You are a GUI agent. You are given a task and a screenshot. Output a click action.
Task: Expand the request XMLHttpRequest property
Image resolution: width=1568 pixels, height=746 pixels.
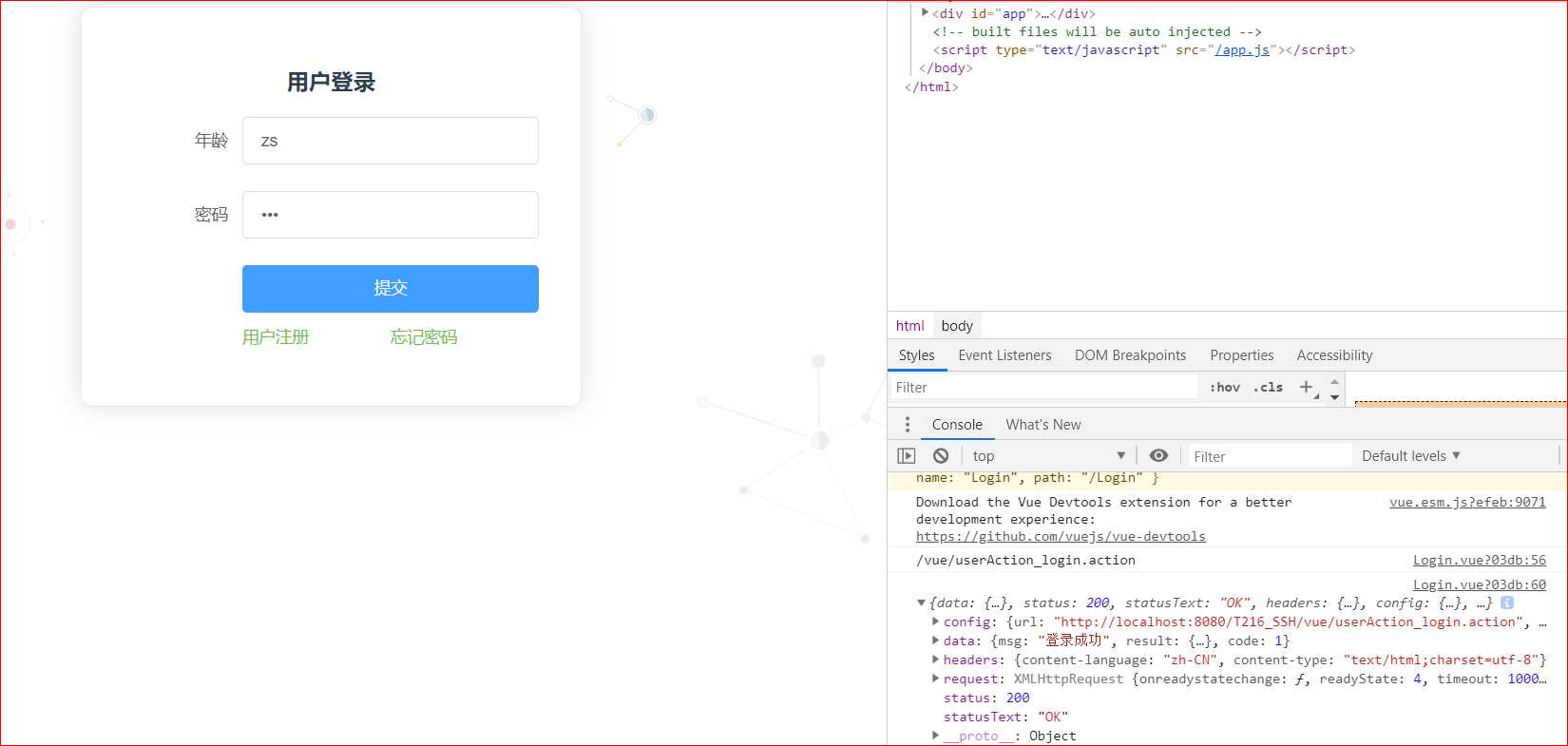[x=936, y=679]
